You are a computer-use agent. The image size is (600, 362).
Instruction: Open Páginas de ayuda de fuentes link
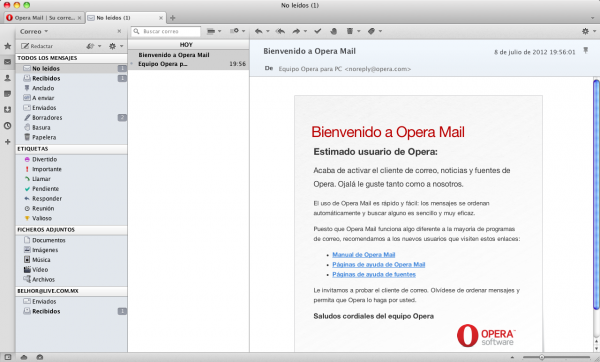pyautogui.click(x=374, y=274)
